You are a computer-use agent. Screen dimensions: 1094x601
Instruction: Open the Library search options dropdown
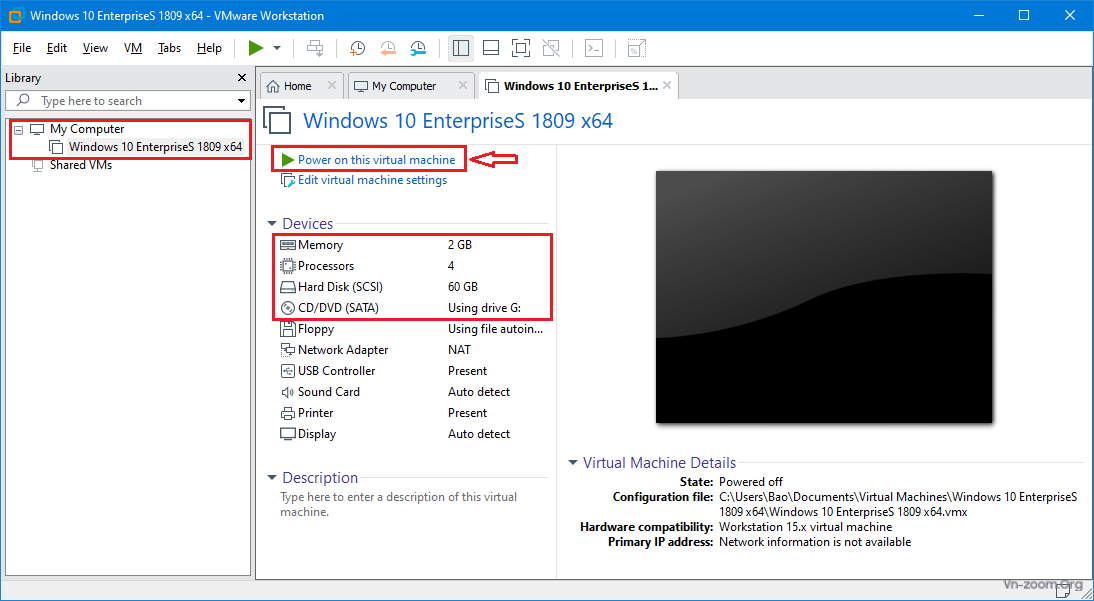click(241, 101)
